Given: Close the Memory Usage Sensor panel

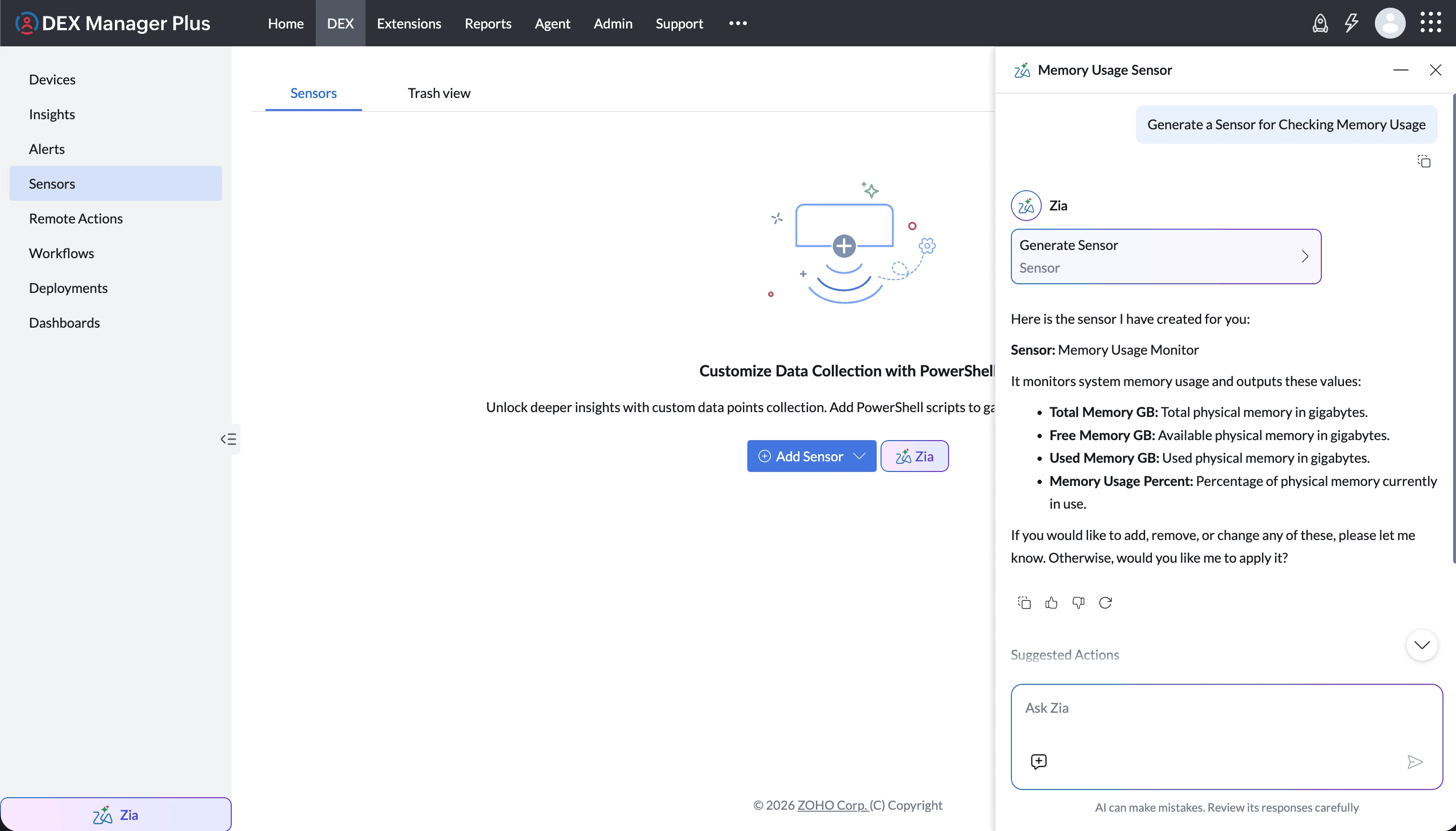Looking at the screenshot, I should [1435, 70].
